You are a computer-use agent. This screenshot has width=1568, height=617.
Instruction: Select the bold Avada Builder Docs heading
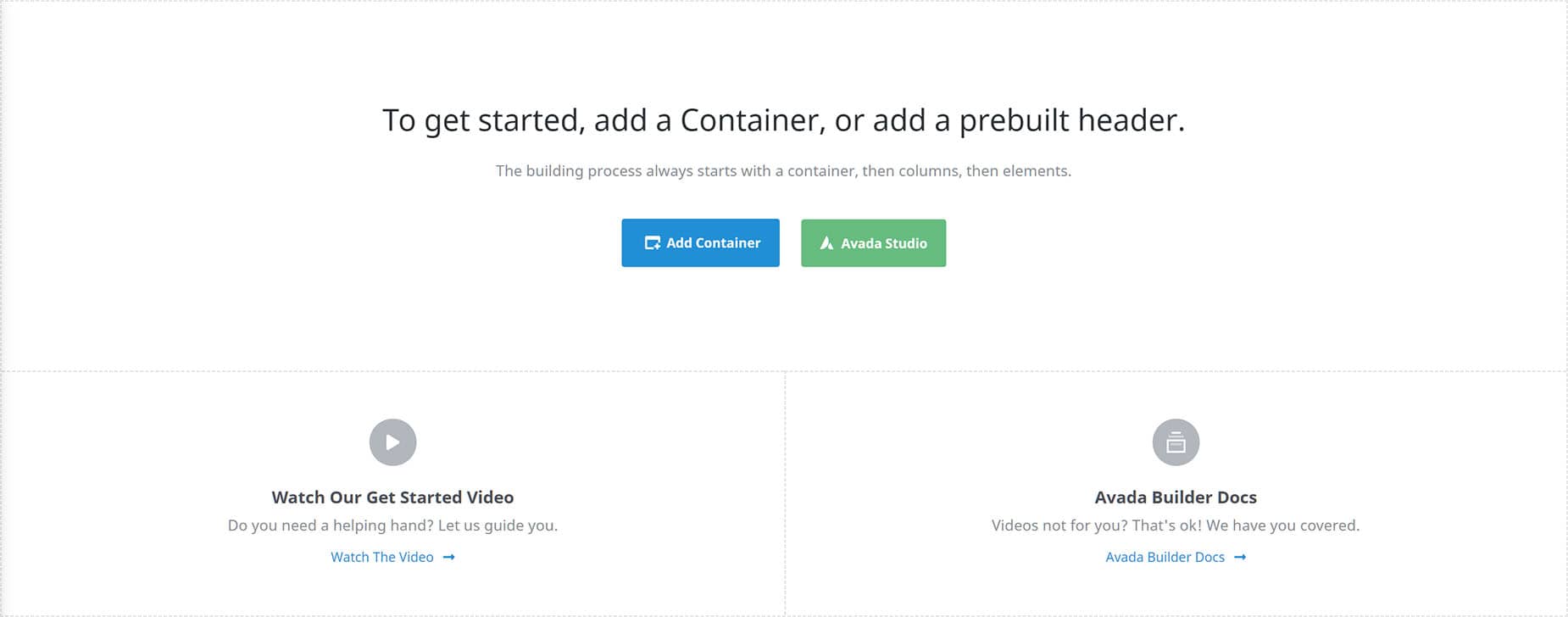(1176, 497)
